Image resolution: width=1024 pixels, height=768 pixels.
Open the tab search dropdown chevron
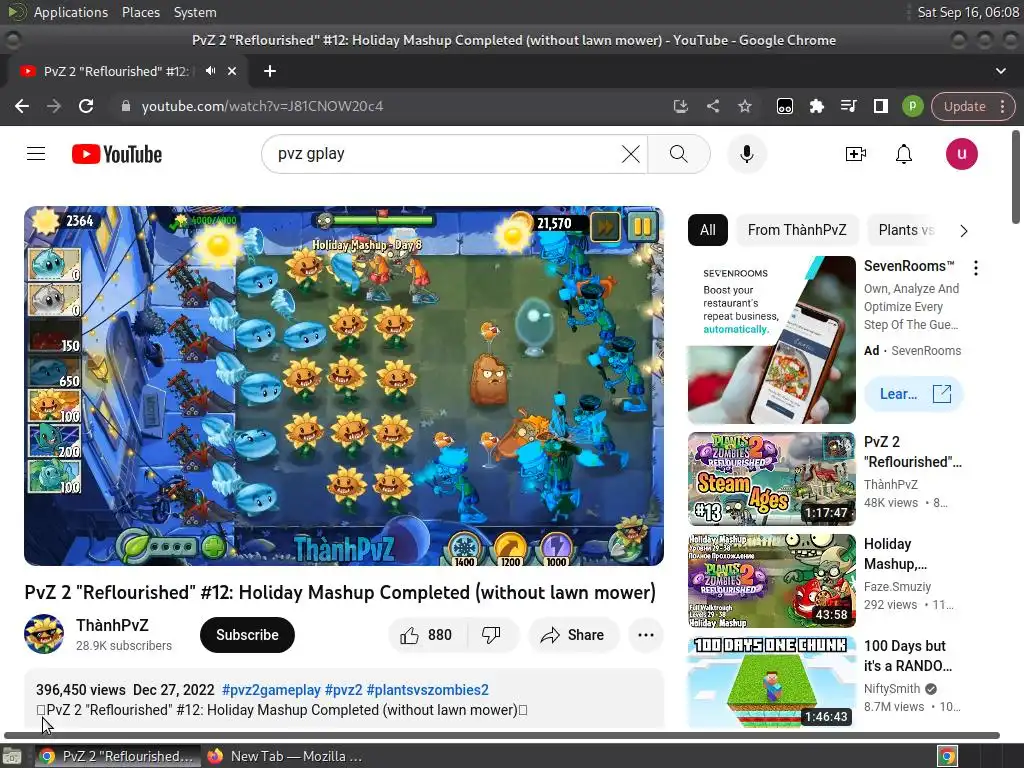[x=1000, y=71]
